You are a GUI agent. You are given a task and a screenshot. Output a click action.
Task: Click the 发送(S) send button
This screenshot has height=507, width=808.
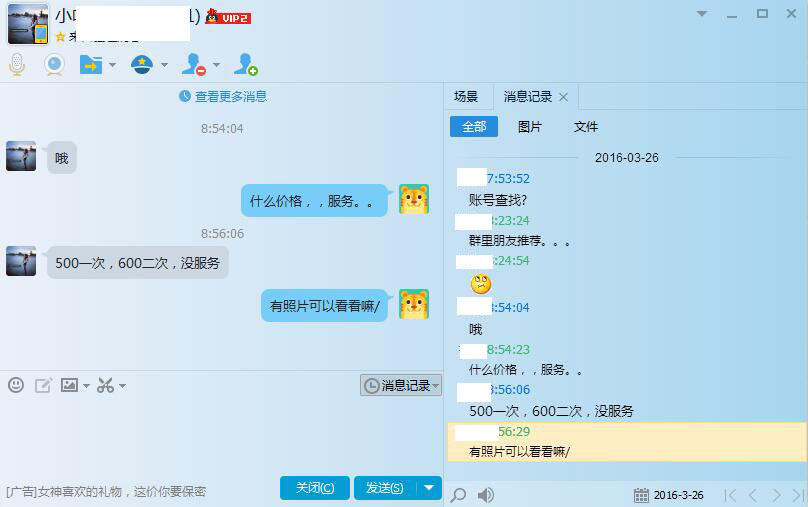tap(385, 487)
